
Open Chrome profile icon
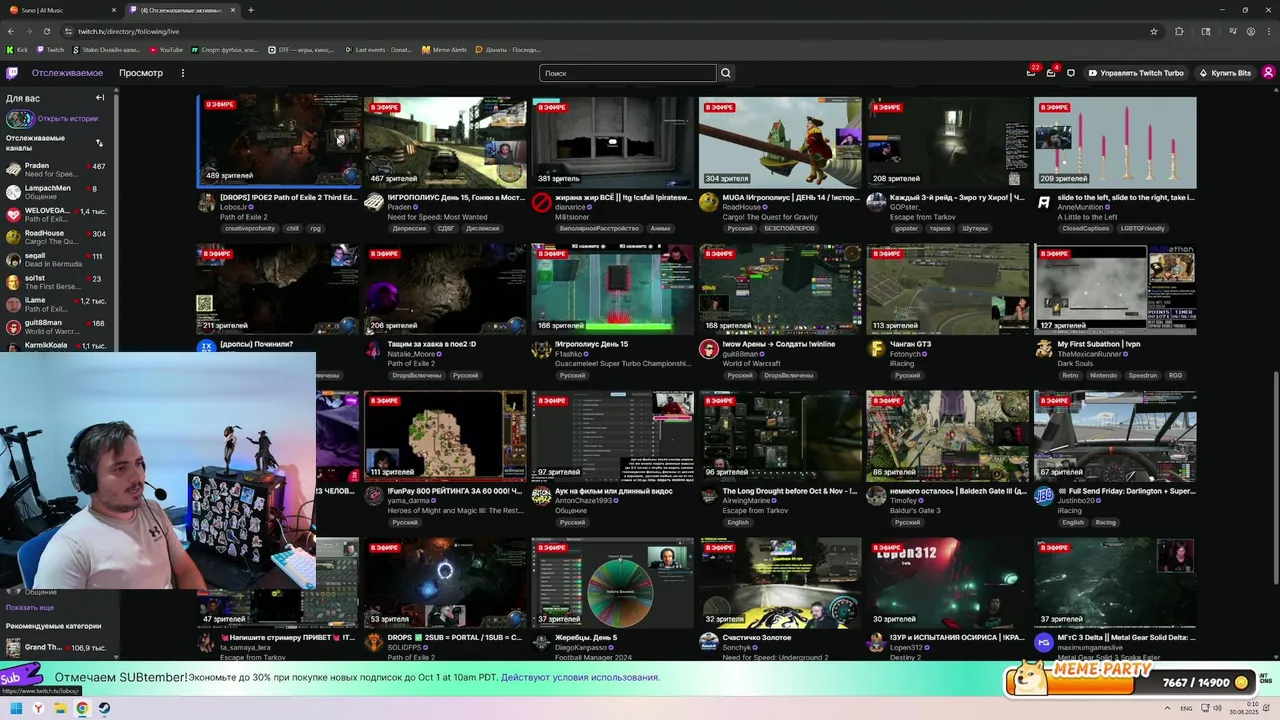click(1251, 32)
